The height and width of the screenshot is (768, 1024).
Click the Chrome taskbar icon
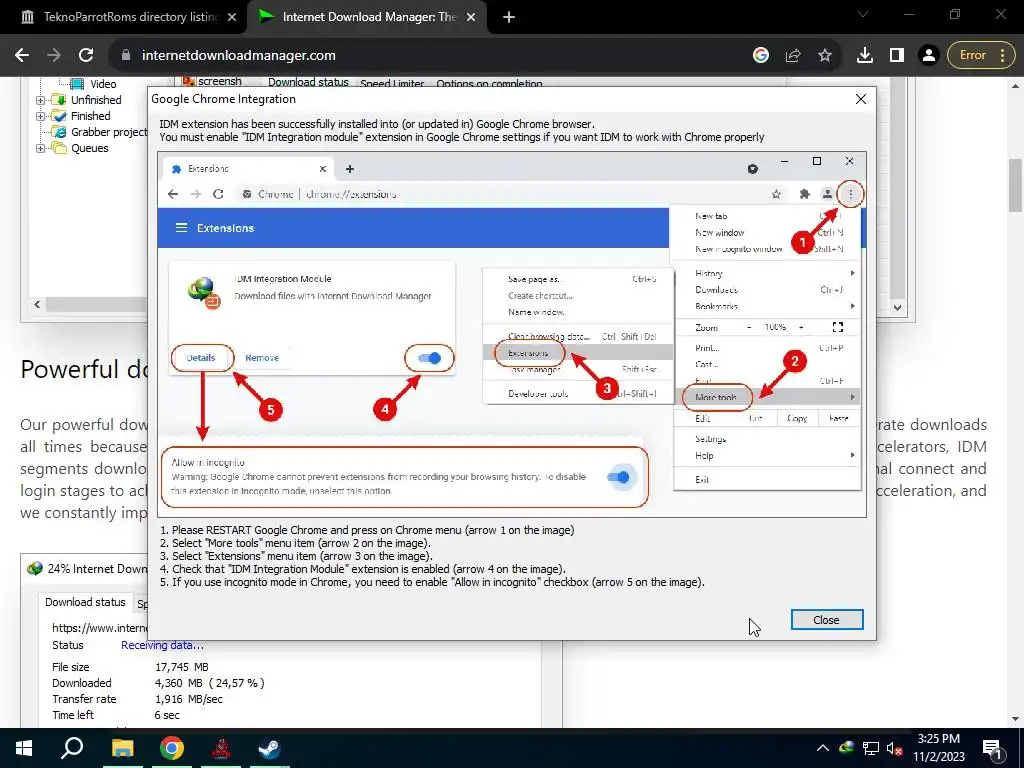coord(172,748)
